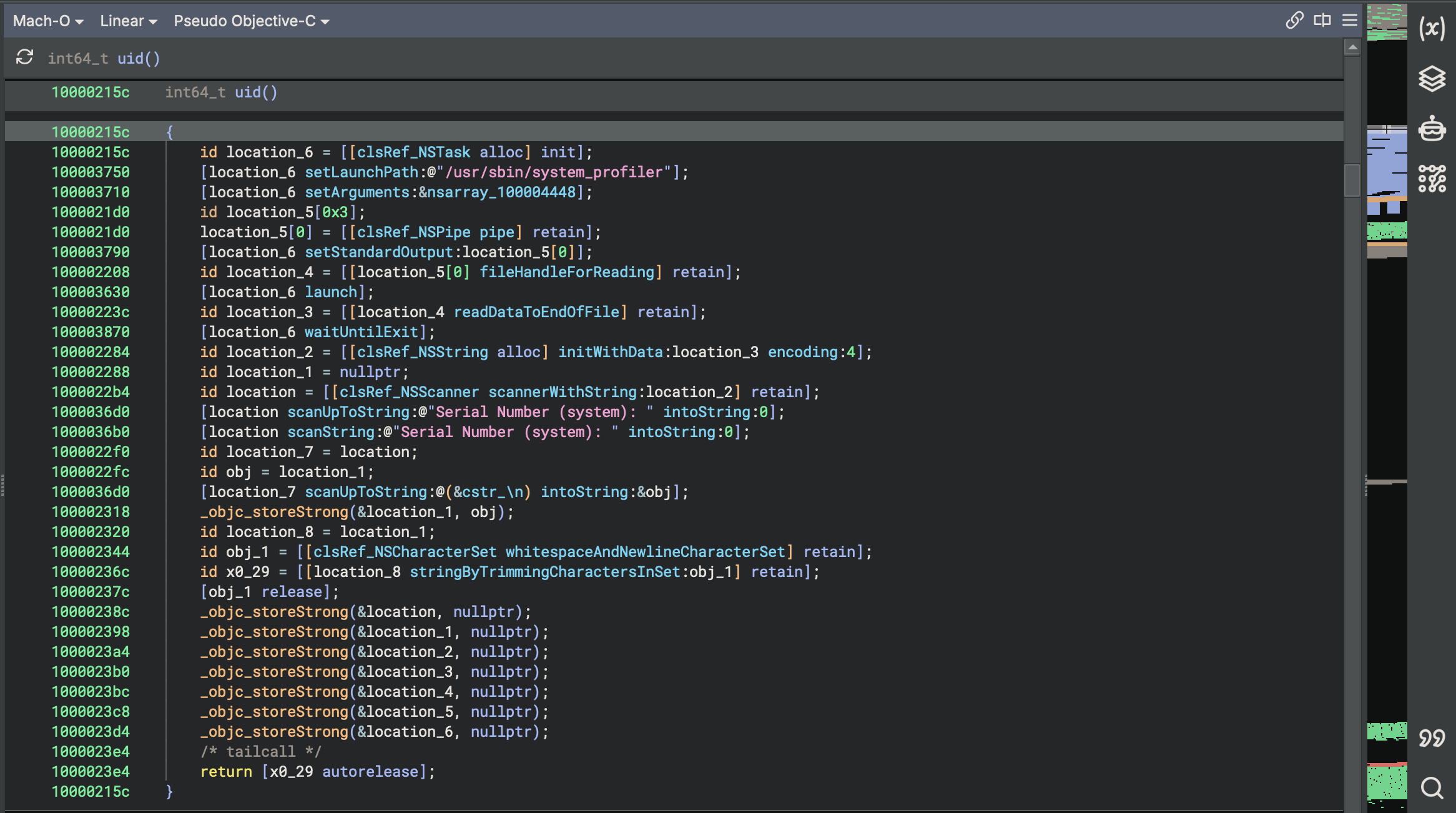Click whitespaceAndNewlineCharacterSet selector
Screen dimensions: 1456x813
point(645,551)
